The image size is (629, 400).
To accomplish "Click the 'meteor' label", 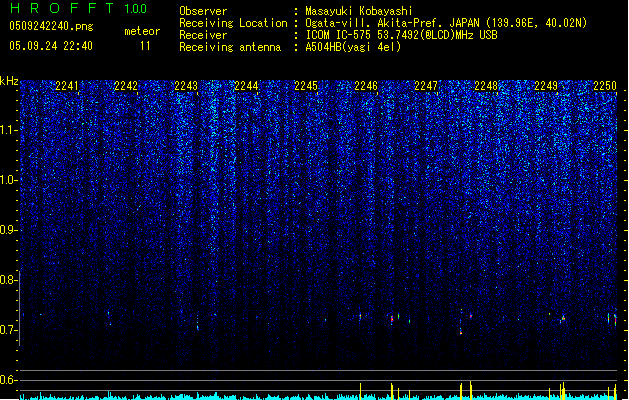I will click(142, 31).
